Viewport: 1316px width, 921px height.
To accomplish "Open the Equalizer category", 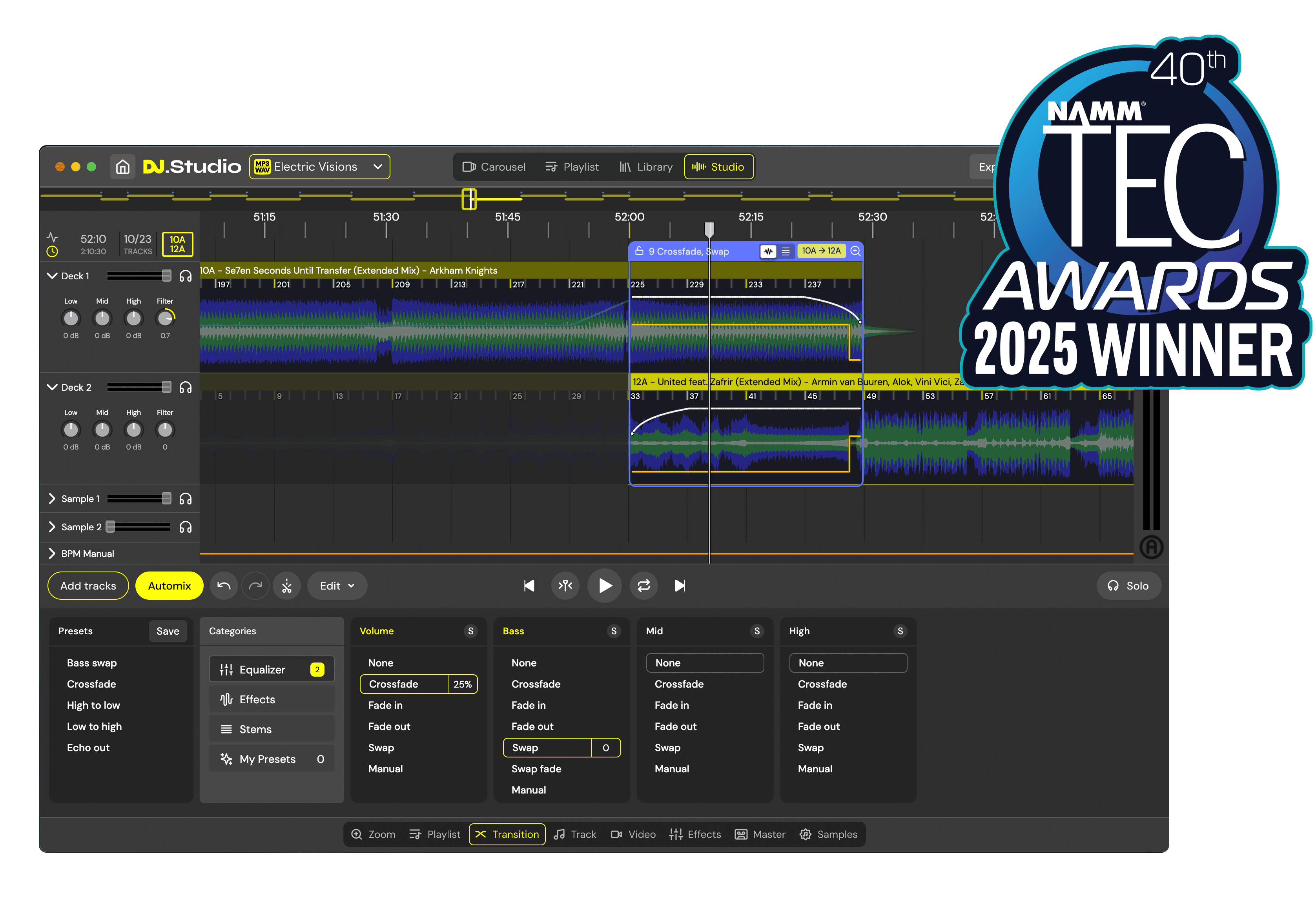I will pyautogui.click(x=272, y=670).
